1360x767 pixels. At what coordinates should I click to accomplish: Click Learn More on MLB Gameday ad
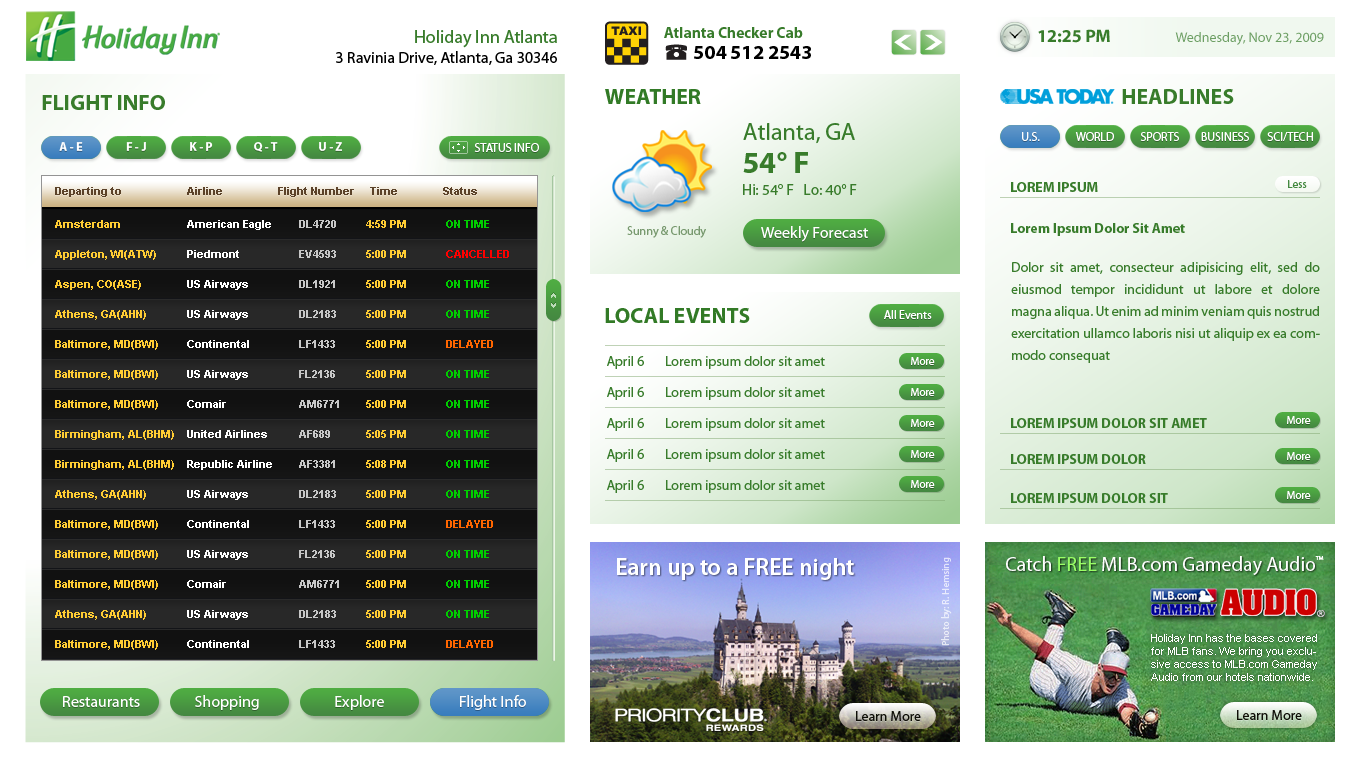pos(1268,715)
